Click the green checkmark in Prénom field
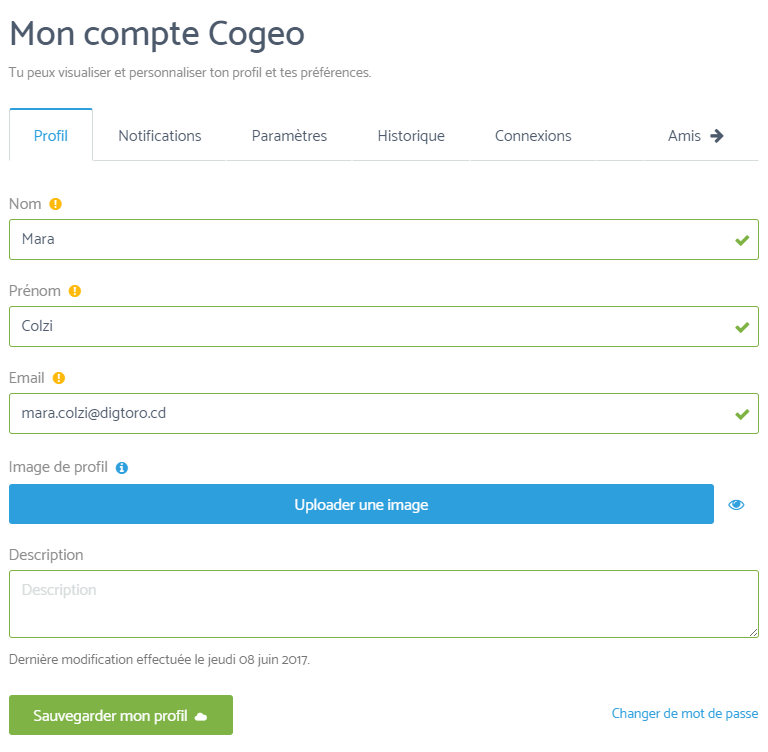The width and height of the screenshot is (768, 752). coord(742,327)
